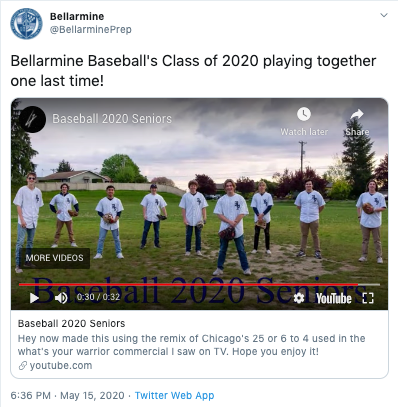Screen dimensions: 398x407
Task: Open the @BellarminePrep handle
Action: (x=91, y=30)
